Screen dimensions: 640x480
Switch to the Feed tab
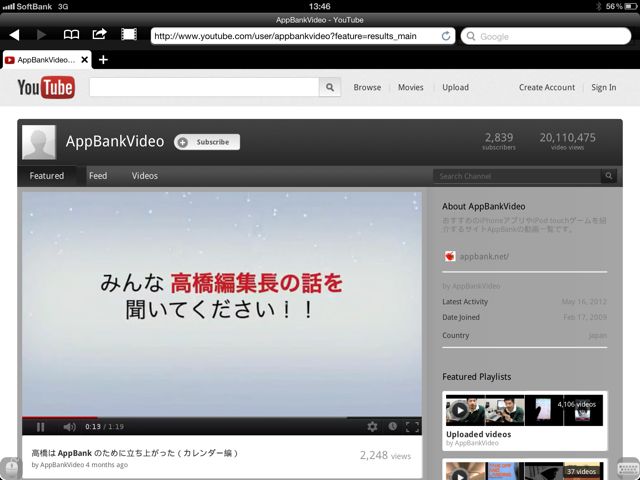coord(98,176)
